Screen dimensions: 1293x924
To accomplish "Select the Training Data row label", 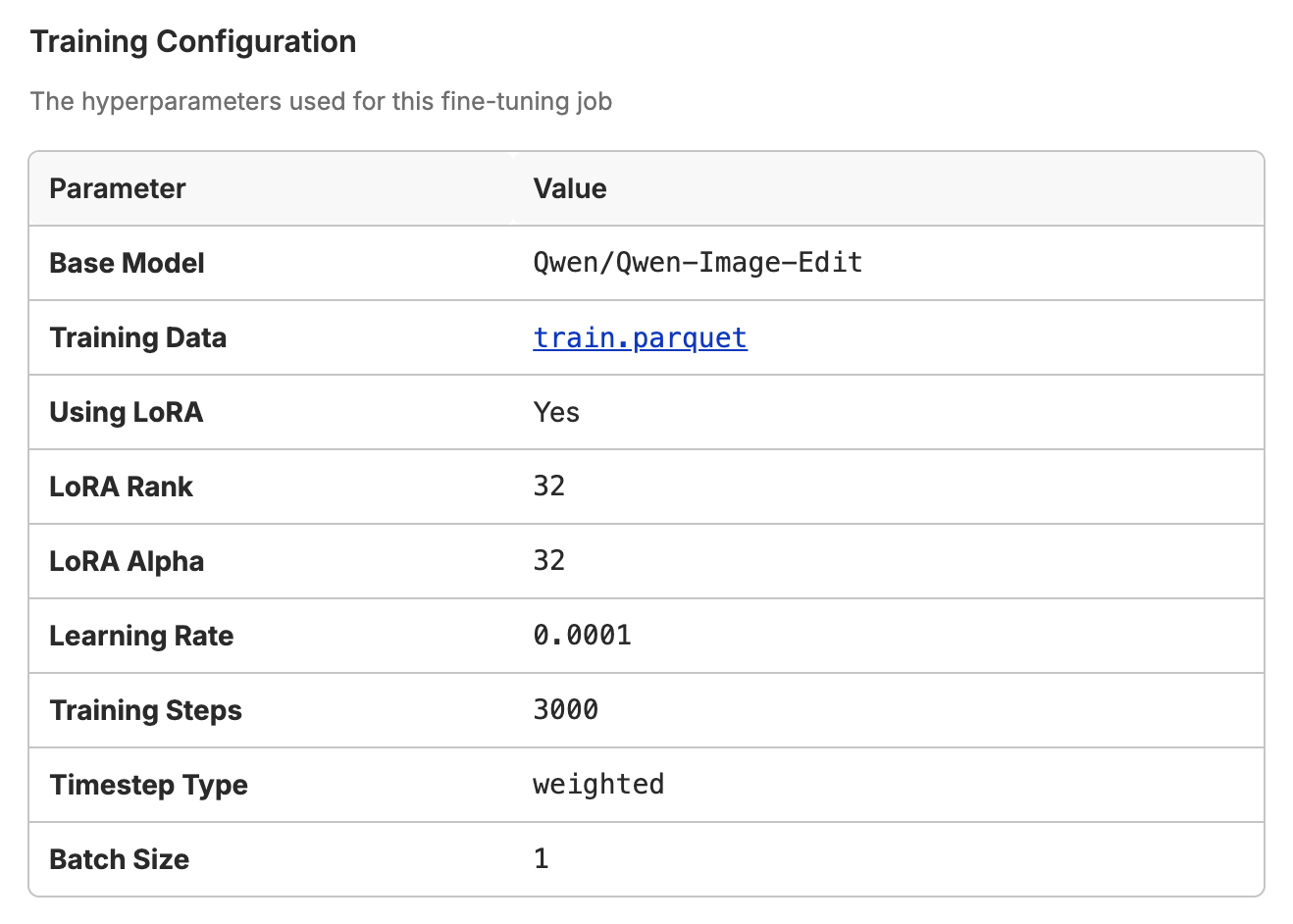I will [138, 337].
